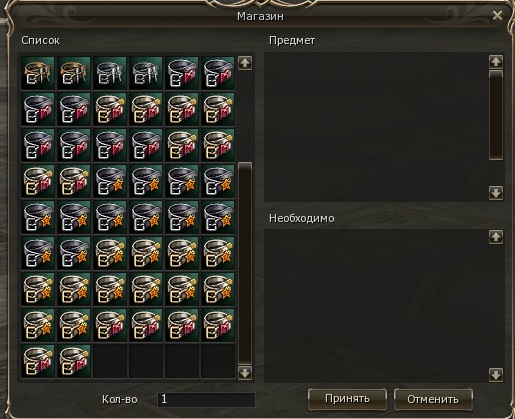Click the item list scroll down arrow
This screenshot has width=515, height=419.
click(x=245, y=372)
